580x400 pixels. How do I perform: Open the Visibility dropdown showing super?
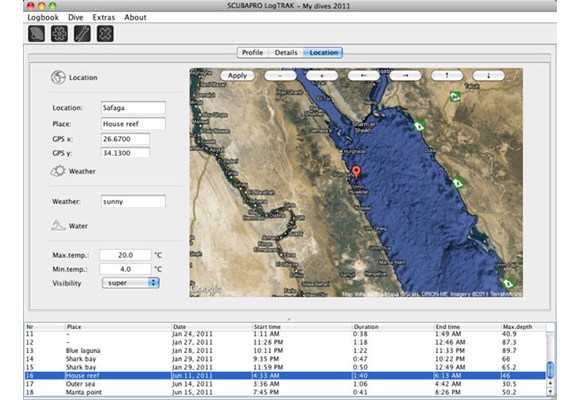(x=131, y=283)
